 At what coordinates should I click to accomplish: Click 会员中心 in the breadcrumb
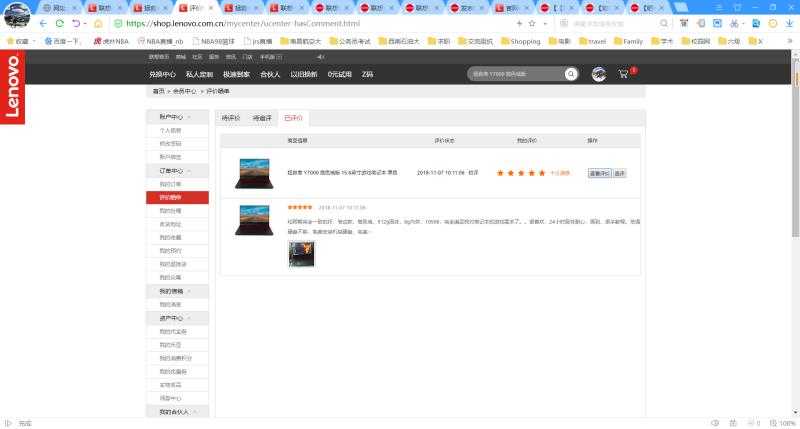(184, 91)
